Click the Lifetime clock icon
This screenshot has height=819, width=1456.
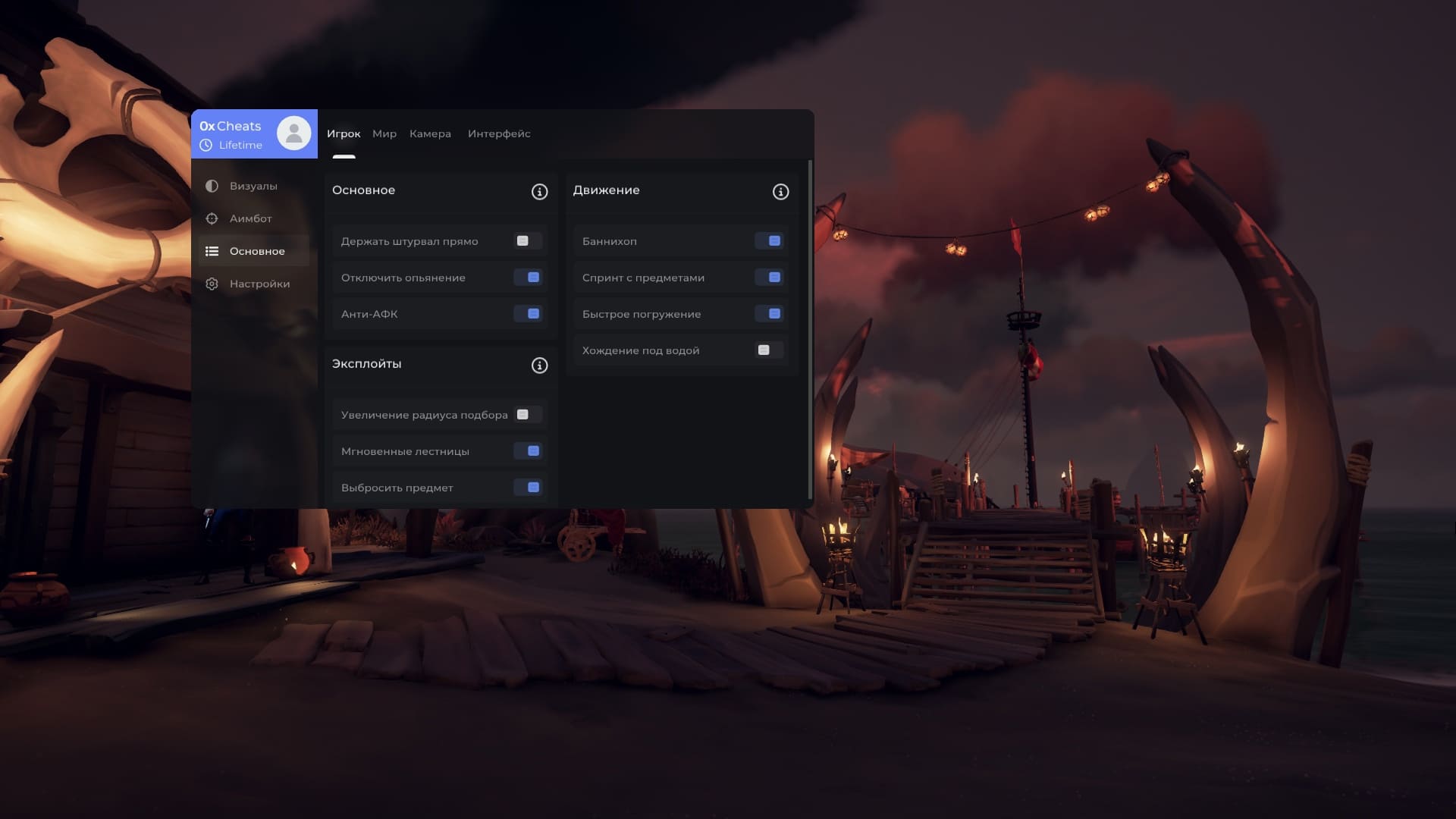pyautogui.click(x=206, y=145)
